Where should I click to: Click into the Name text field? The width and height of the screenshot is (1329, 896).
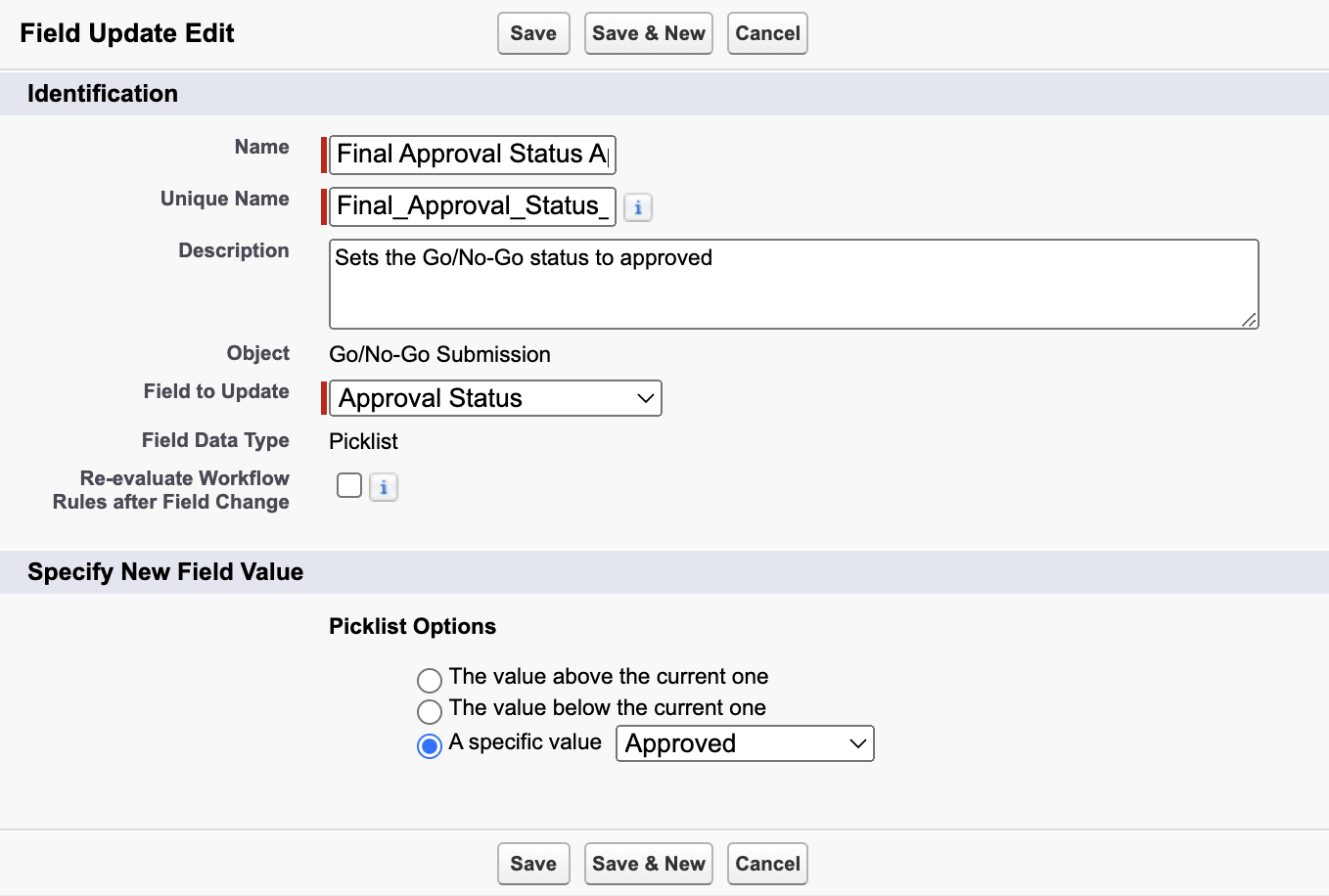point(470,155)
